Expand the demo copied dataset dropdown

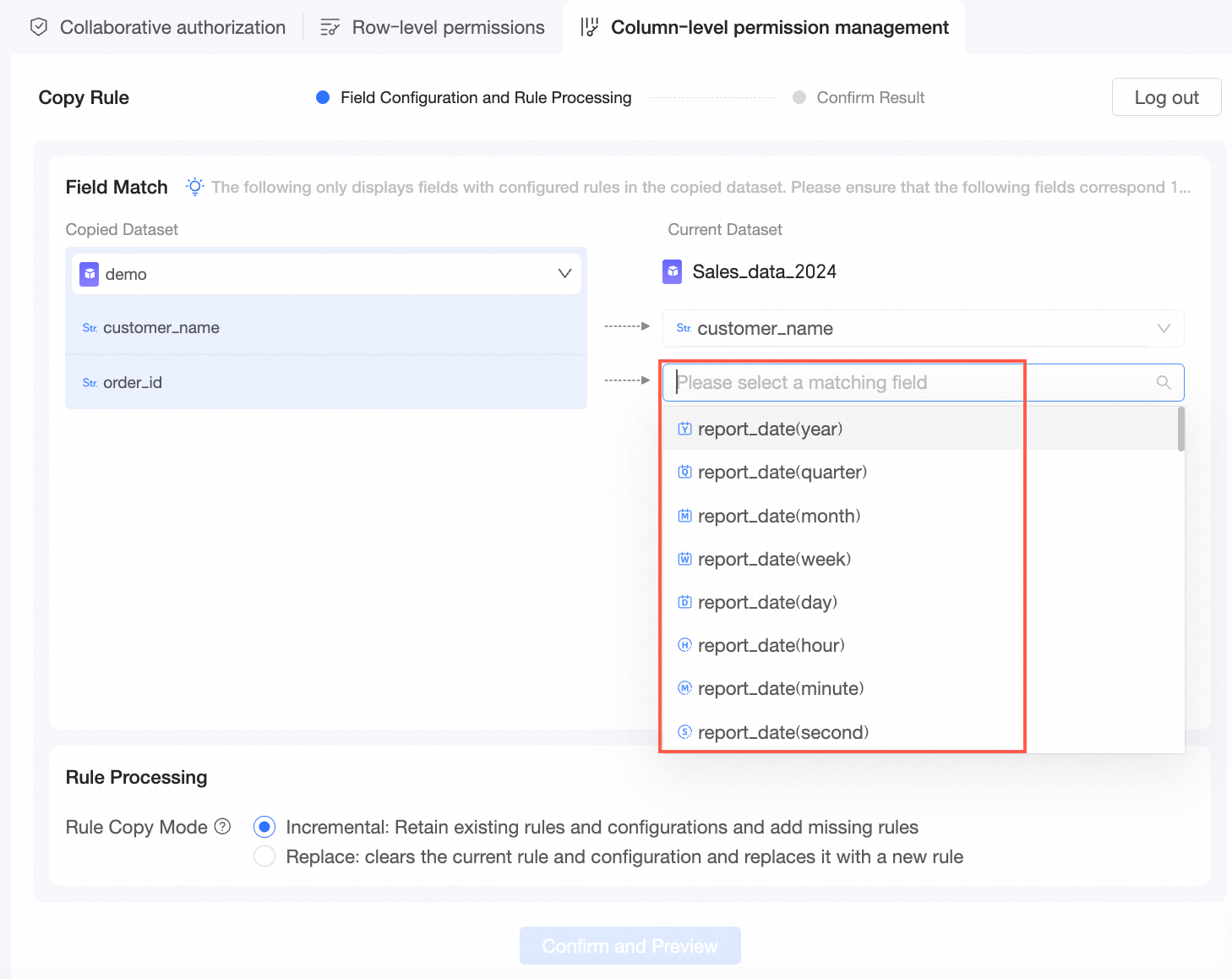(x=564, y=274)
